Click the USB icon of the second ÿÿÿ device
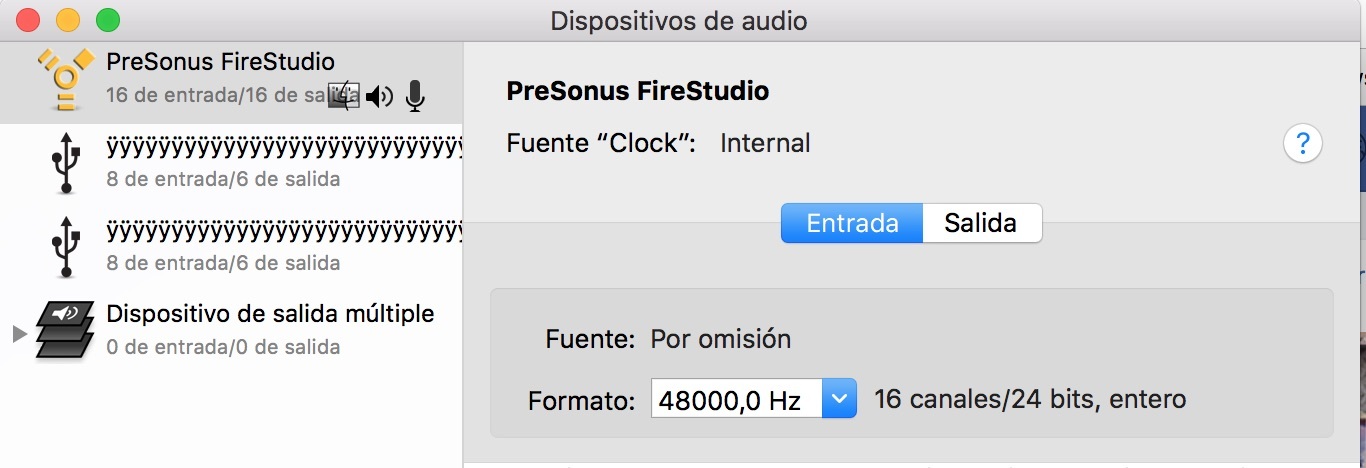The image size is (1366, 468). 66,247
